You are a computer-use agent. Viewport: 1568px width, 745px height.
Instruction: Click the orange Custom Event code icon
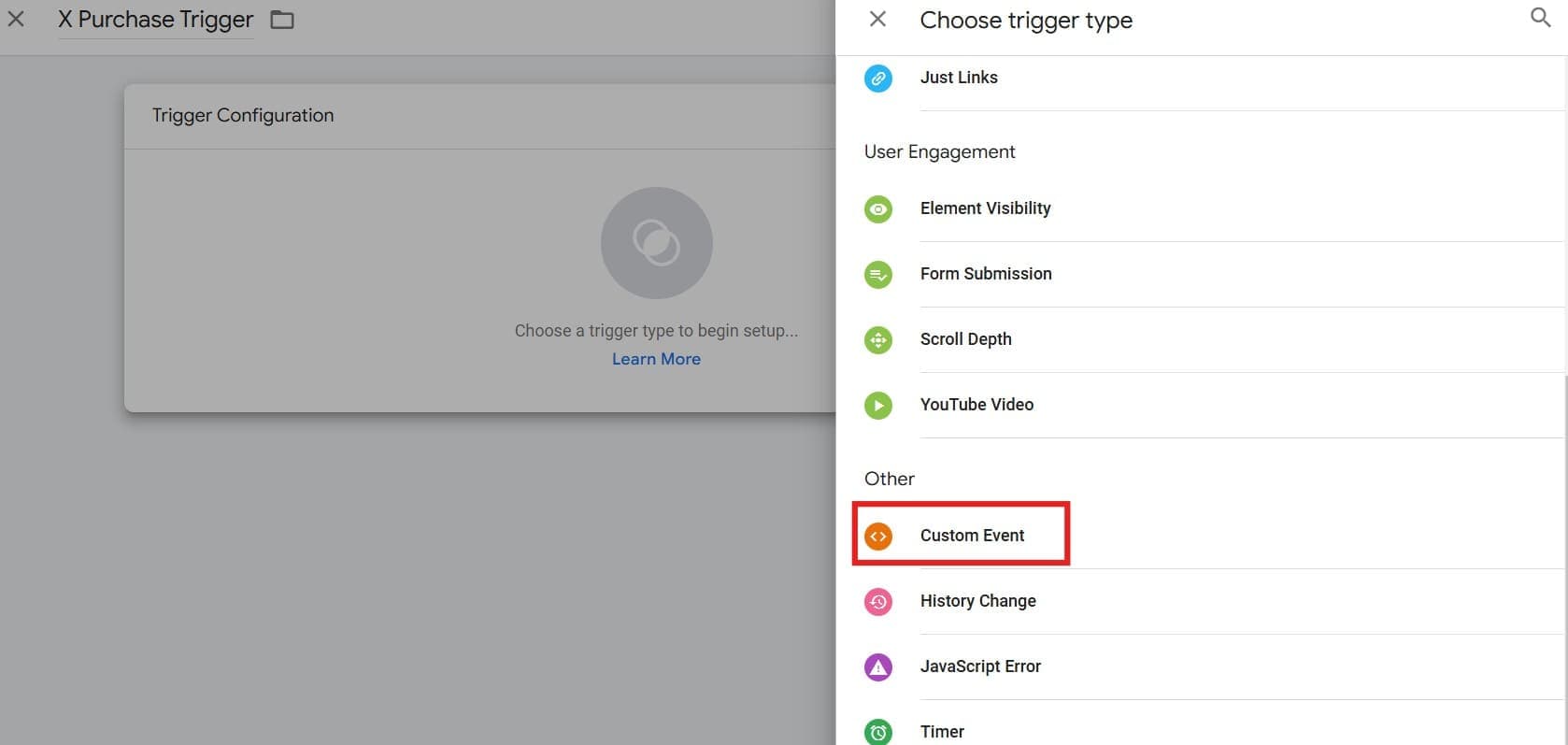tap(878, 536)
